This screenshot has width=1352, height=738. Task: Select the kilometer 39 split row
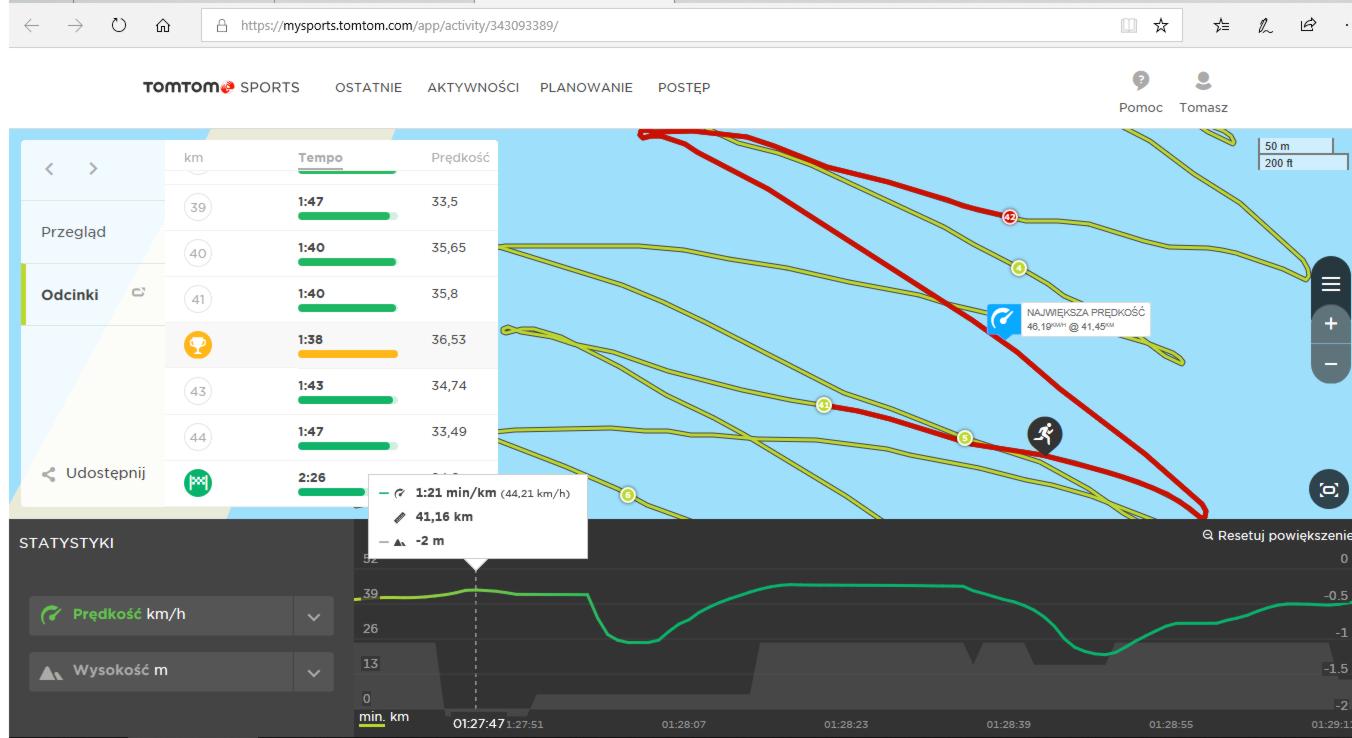[331, 208]
